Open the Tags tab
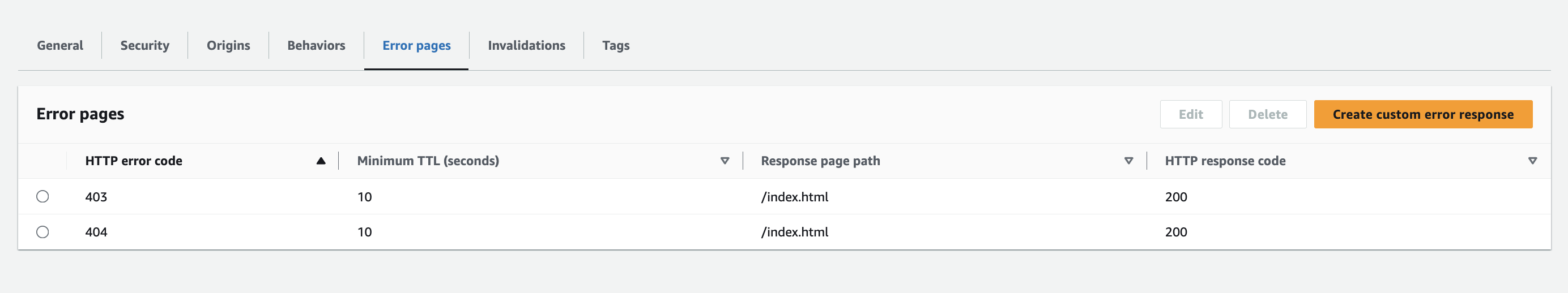This screenshot has height=293, width=1568. (615, 46)
